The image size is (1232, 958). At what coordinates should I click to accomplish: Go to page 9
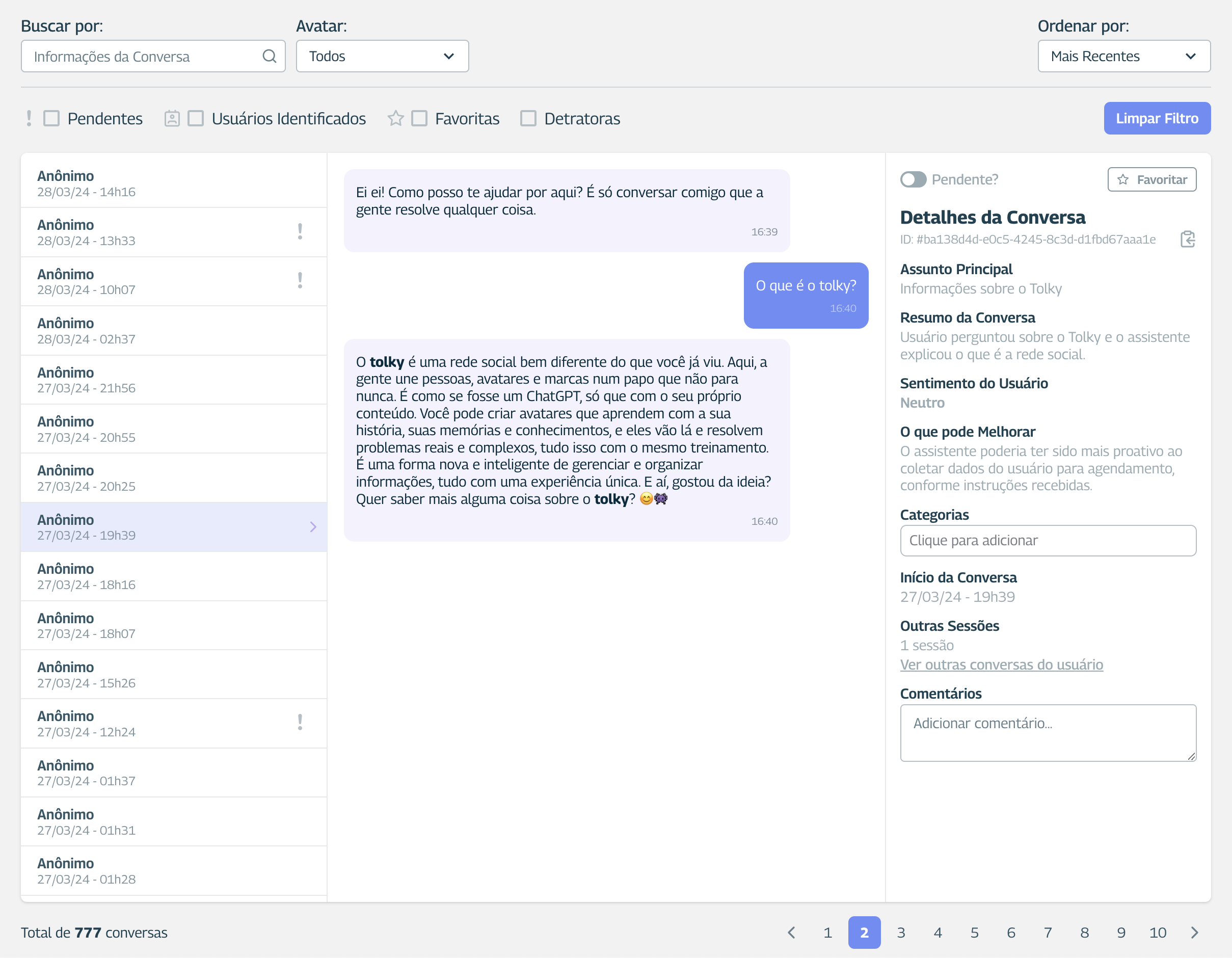pos(1121,933)
